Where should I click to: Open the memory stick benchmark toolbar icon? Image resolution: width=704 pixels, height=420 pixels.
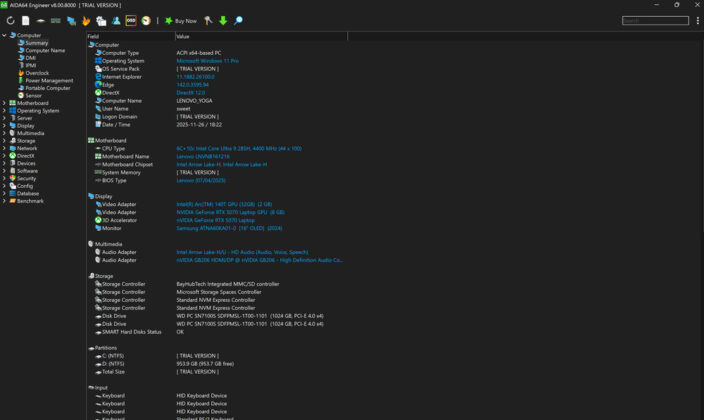click(x=56, y=21)
